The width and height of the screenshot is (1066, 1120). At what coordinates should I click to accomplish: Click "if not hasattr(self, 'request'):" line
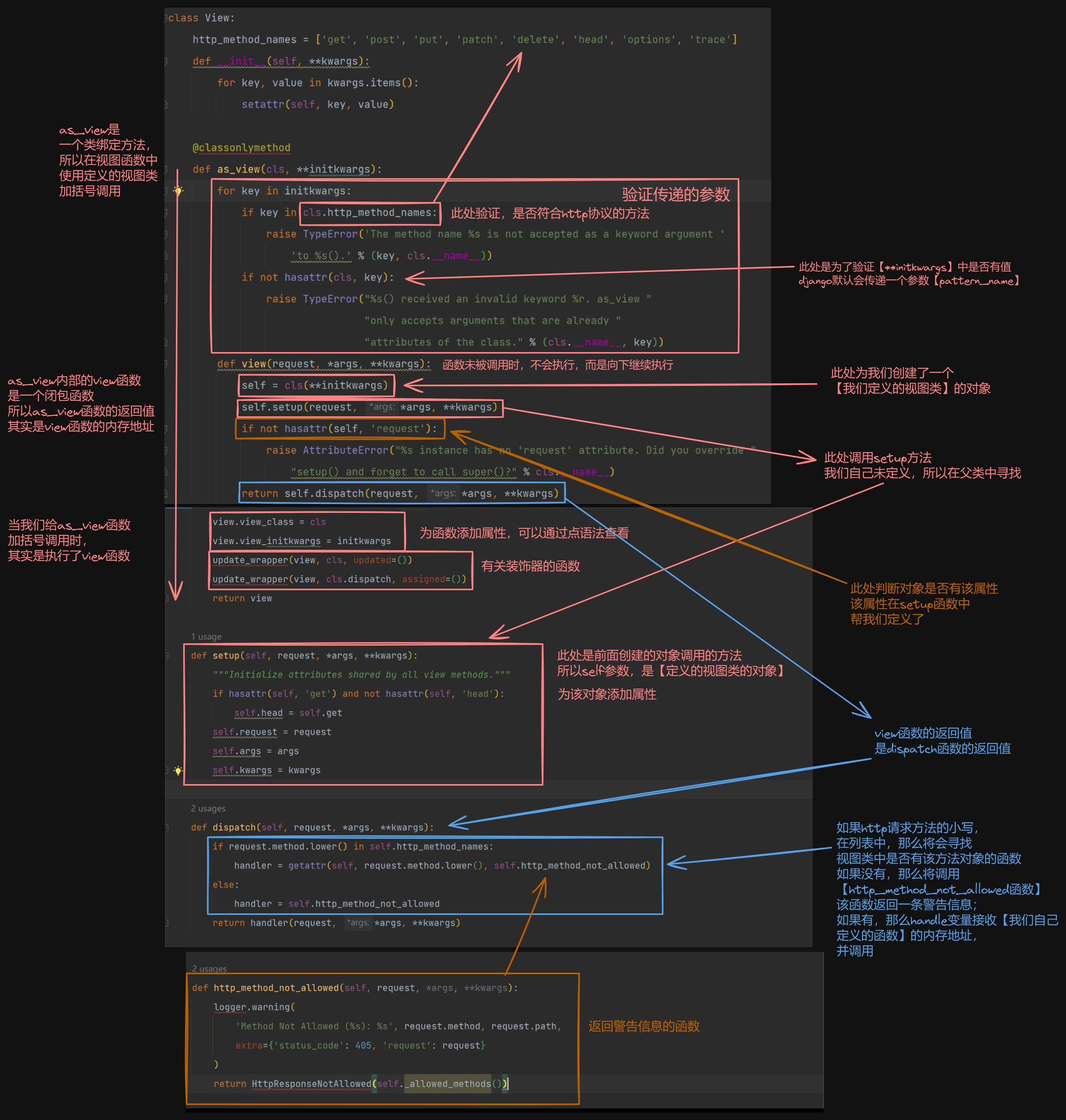[x=339, y=429]
